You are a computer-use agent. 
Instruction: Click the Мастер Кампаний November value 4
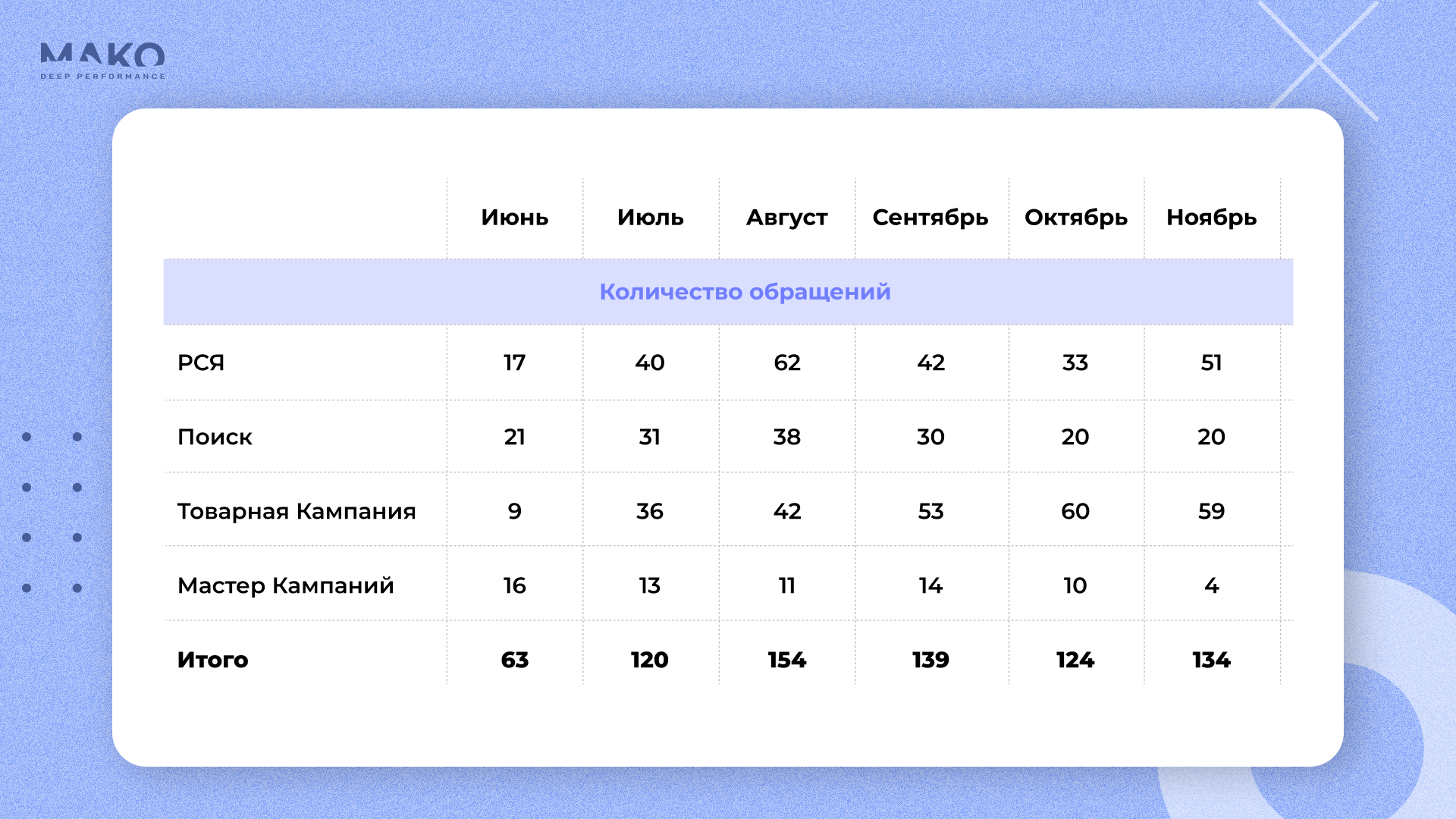coord(1211,585)
